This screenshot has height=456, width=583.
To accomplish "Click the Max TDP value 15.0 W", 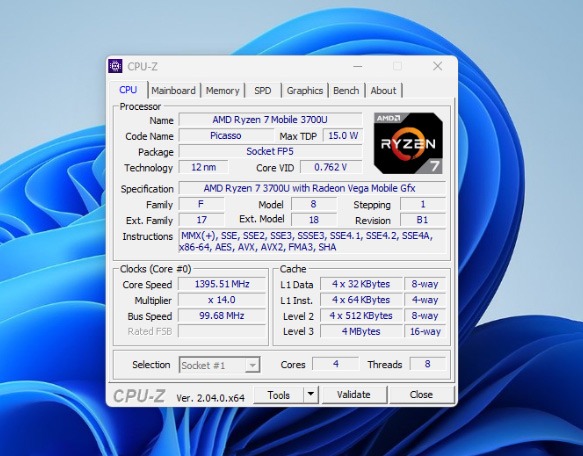I will tap(342, 136).
